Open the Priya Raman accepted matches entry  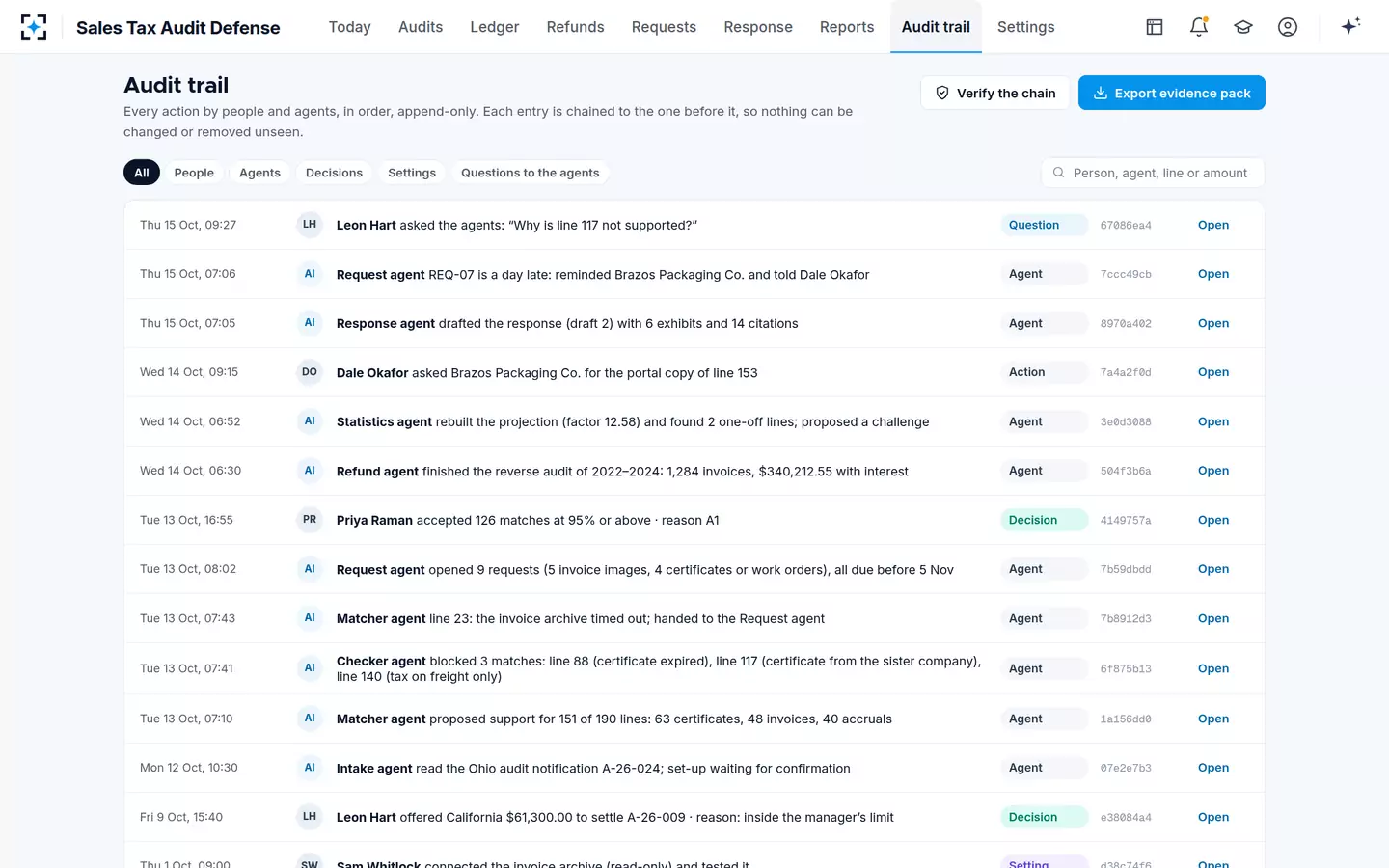pyautogui.click(x=1213, y=520)
